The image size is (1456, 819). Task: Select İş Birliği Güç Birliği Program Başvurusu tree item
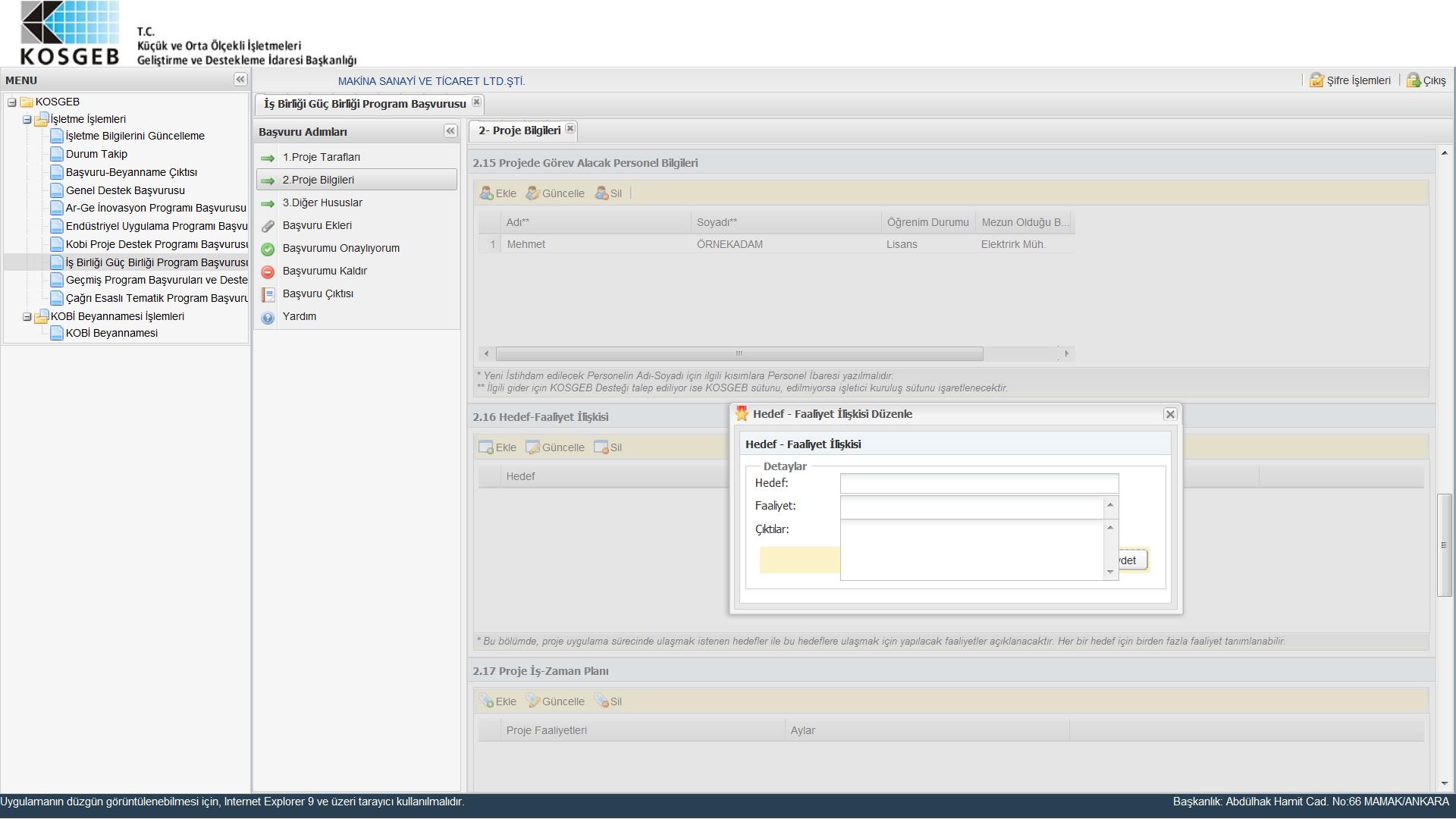click(156, 262)
